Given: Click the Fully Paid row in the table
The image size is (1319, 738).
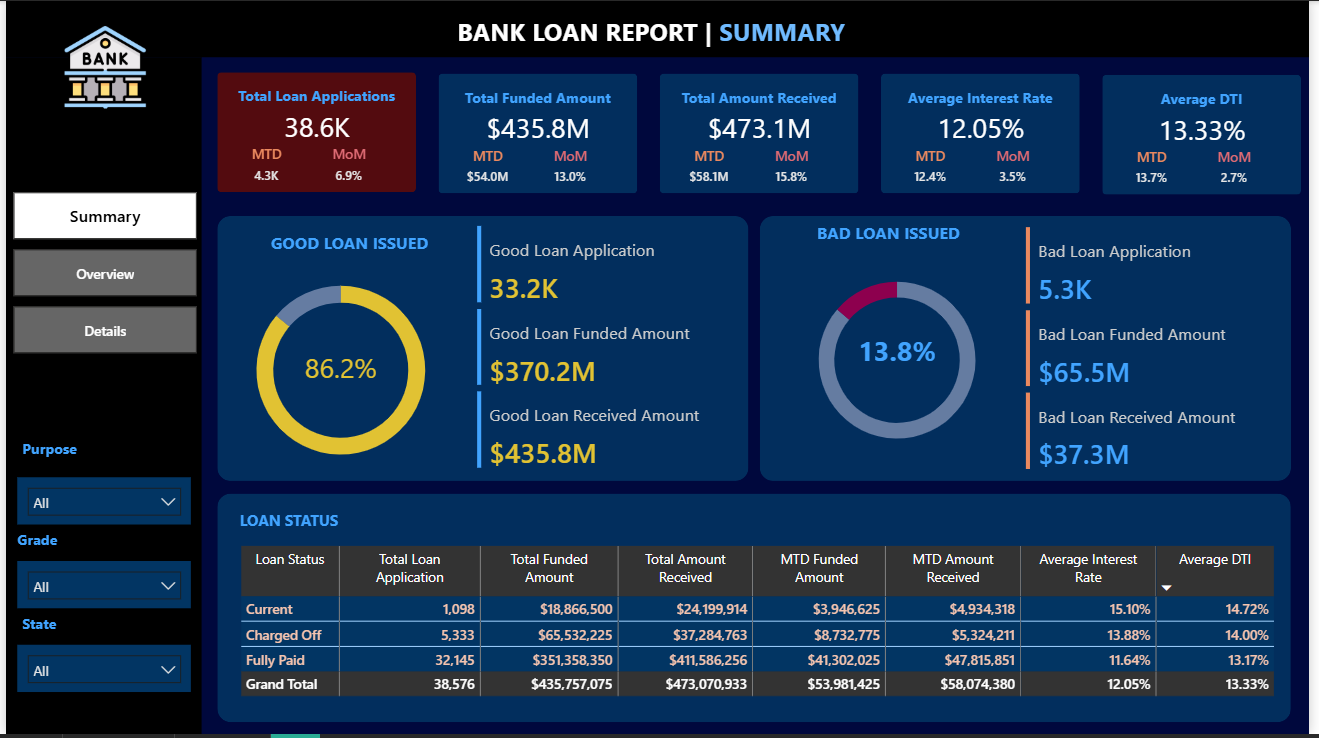Looking at the screenshot, I should (x=290, y=660).
